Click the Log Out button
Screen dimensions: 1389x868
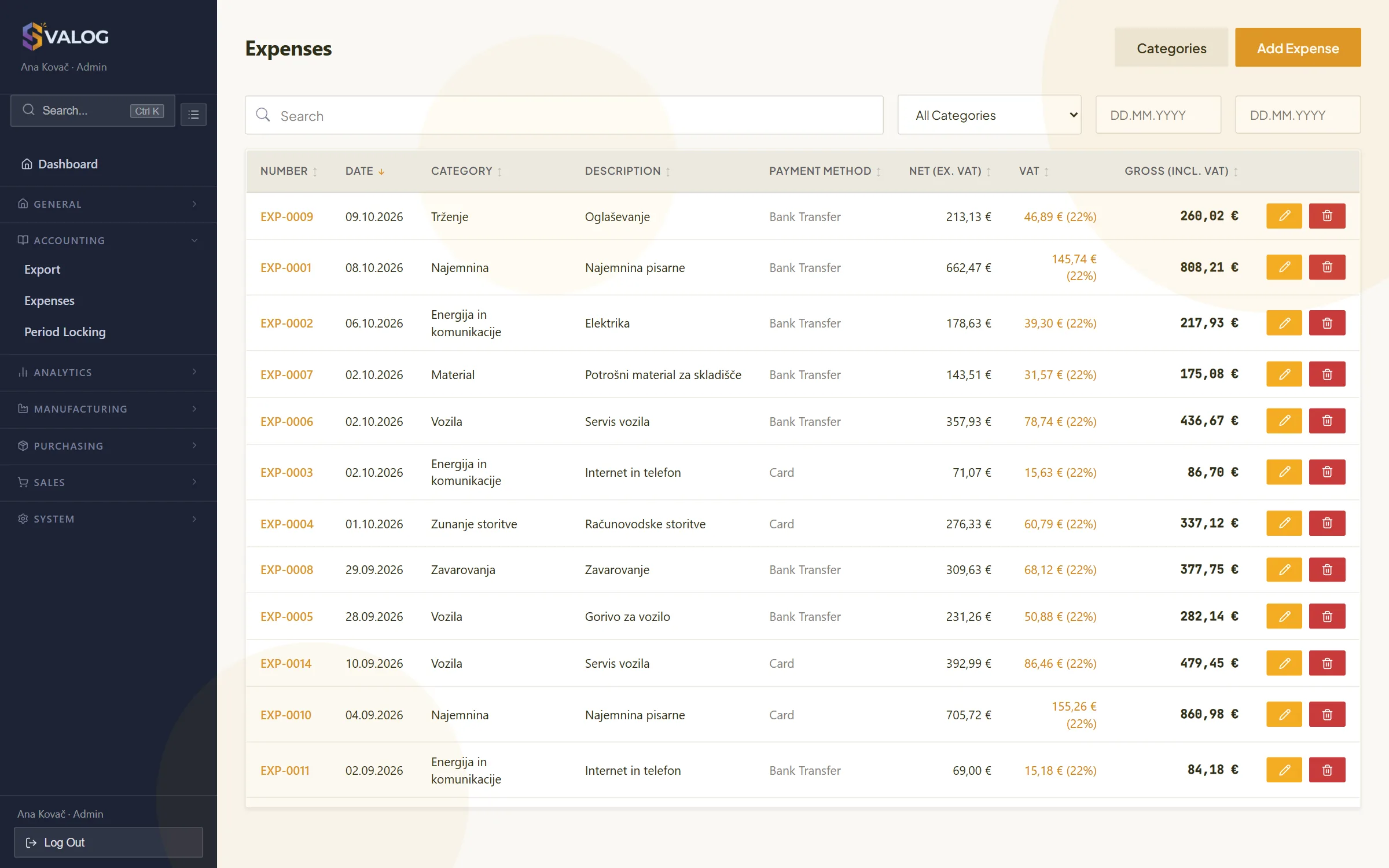click(x=108, y=843)
